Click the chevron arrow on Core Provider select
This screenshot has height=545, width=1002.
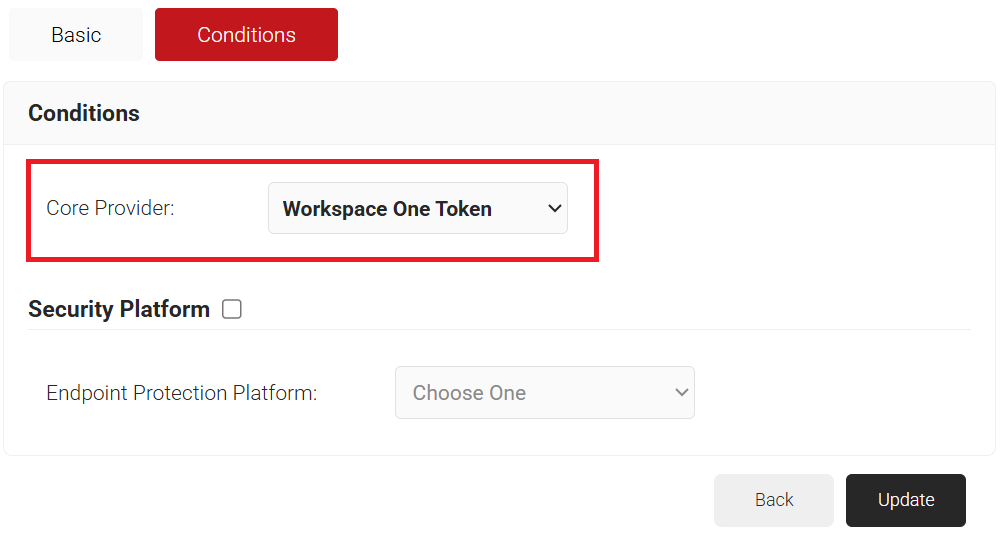click(555, 208)
